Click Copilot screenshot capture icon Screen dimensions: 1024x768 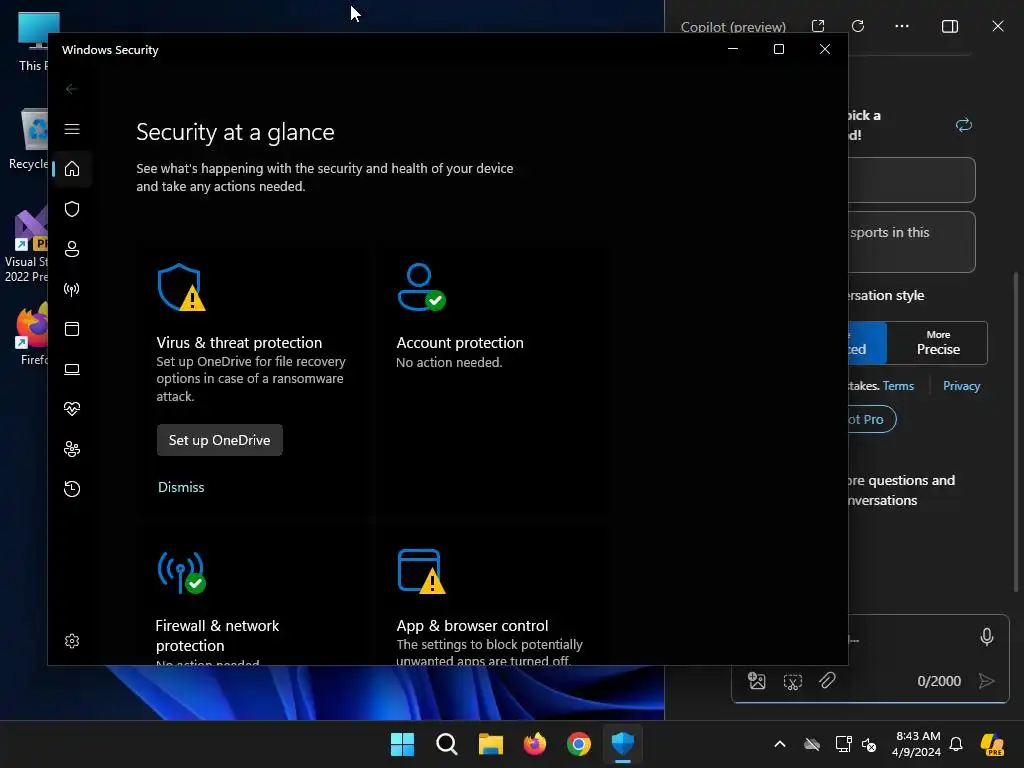click(792, 682)
